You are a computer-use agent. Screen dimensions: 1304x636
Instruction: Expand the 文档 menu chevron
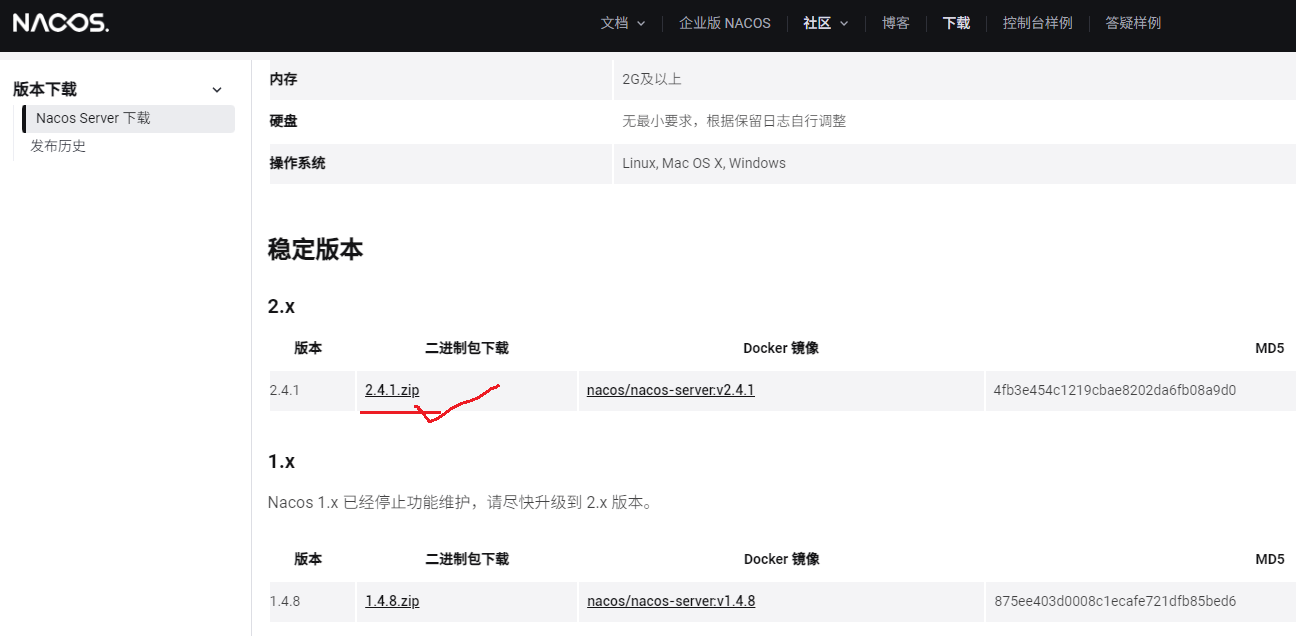tap(641, 23)
